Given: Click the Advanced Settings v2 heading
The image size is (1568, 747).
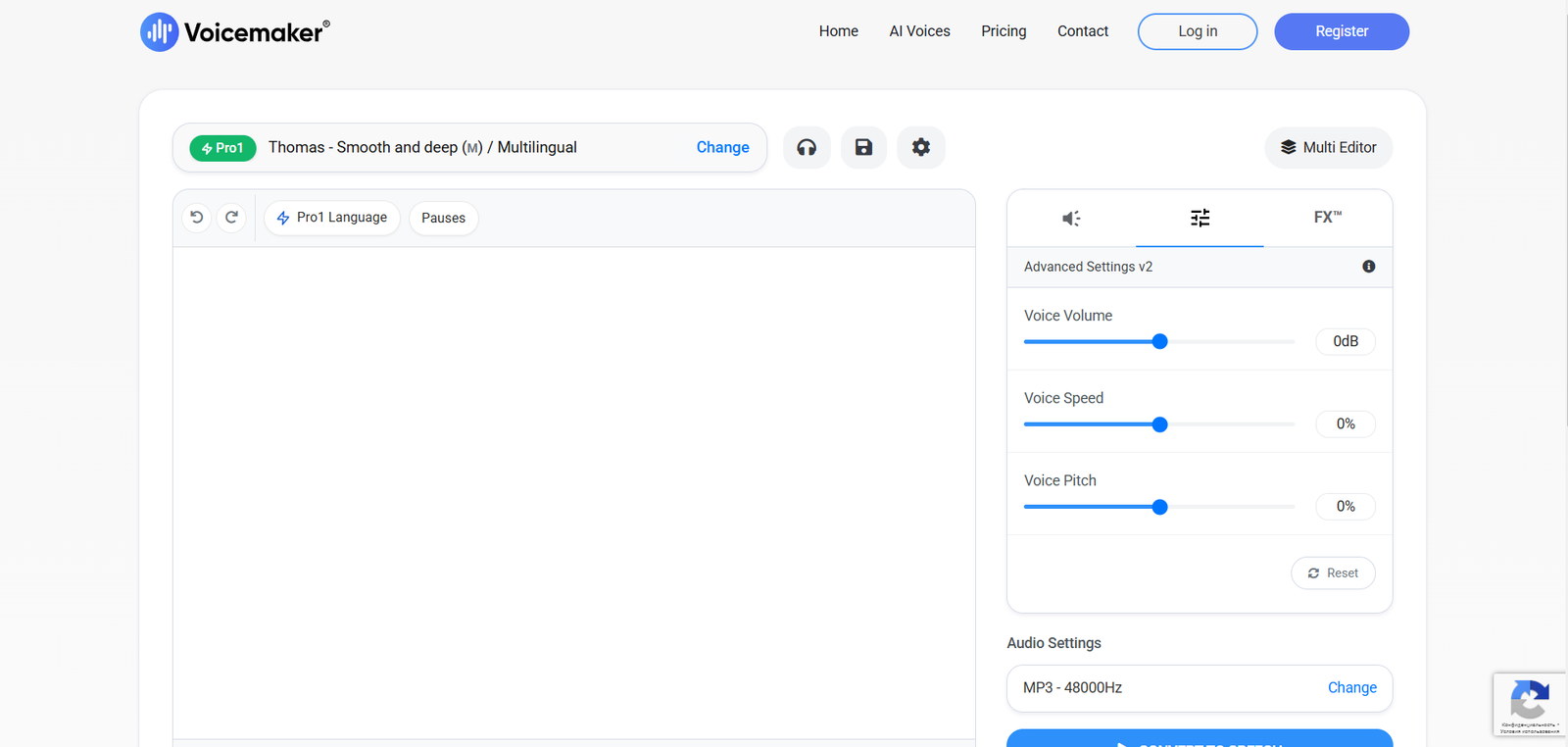Looking at the screenshot, I should coord(1088,267).
